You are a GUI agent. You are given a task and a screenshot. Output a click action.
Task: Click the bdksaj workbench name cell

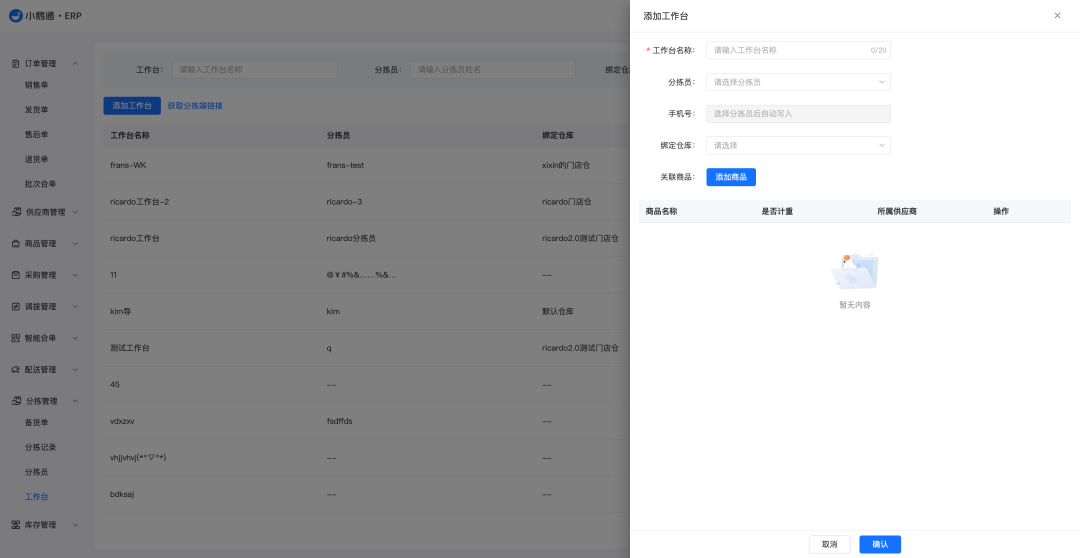point(122,494)
